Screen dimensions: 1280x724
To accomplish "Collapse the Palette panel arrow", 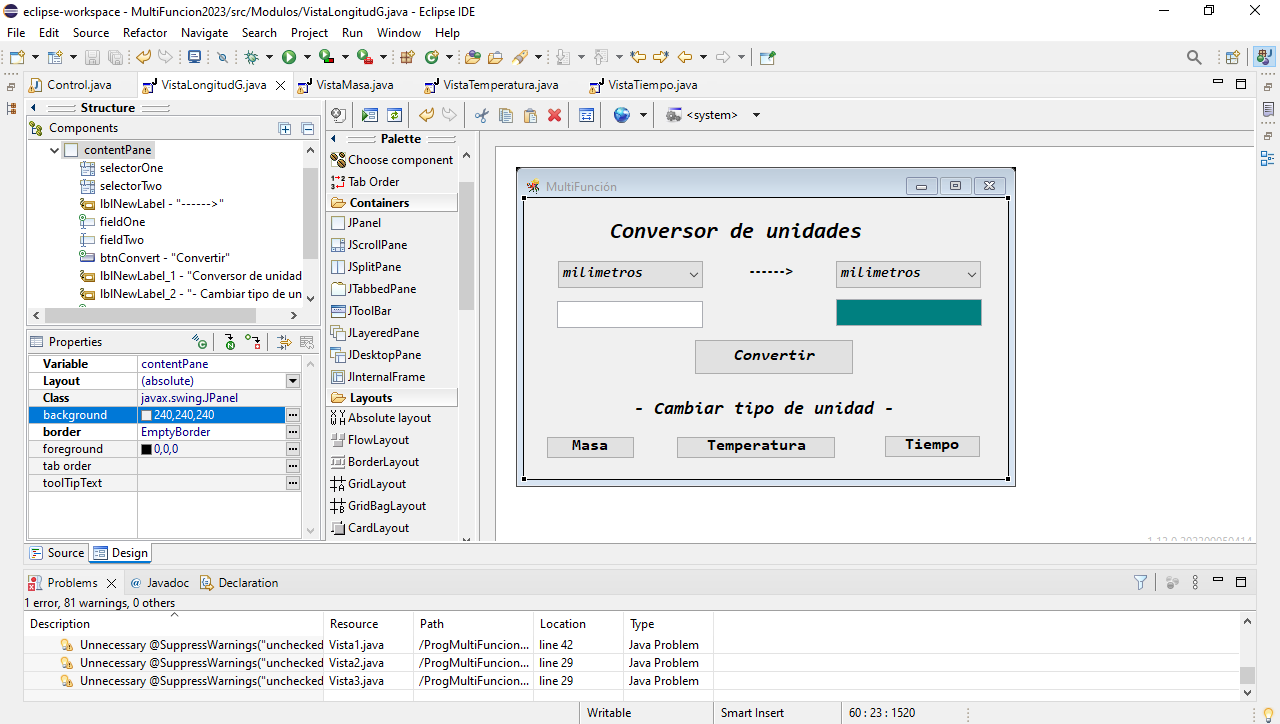I will click(333, 139).
